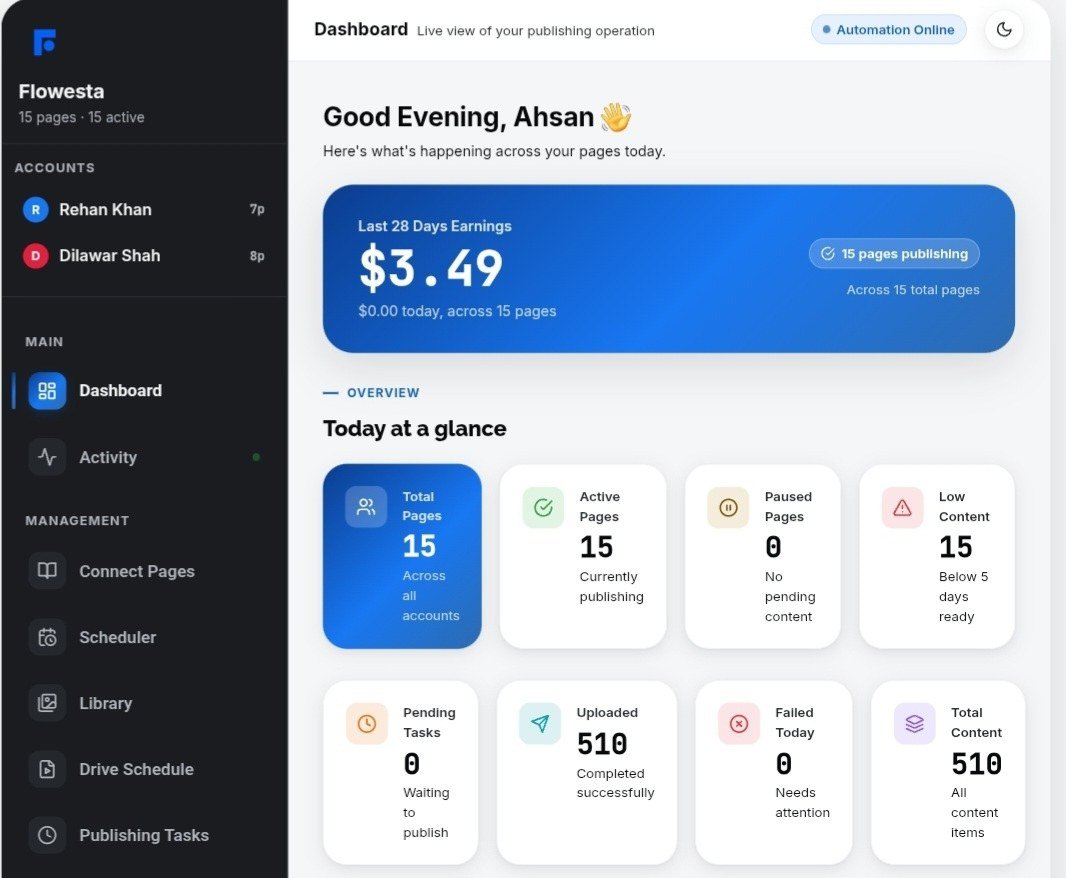Click the Uploaded paper plane icon
Screen dimensions: 1066x878
[540, 724]
